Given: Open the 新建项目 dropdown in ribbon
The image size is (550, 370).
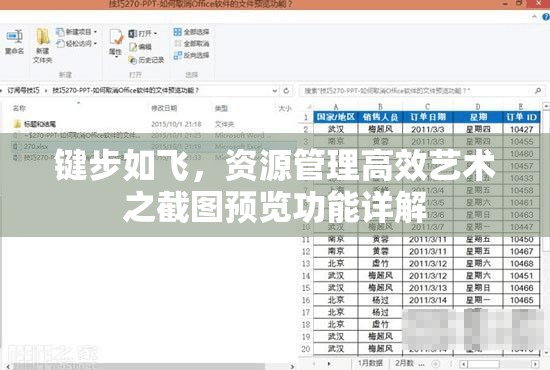Looking at the screenshot, I should coord(77,32).
